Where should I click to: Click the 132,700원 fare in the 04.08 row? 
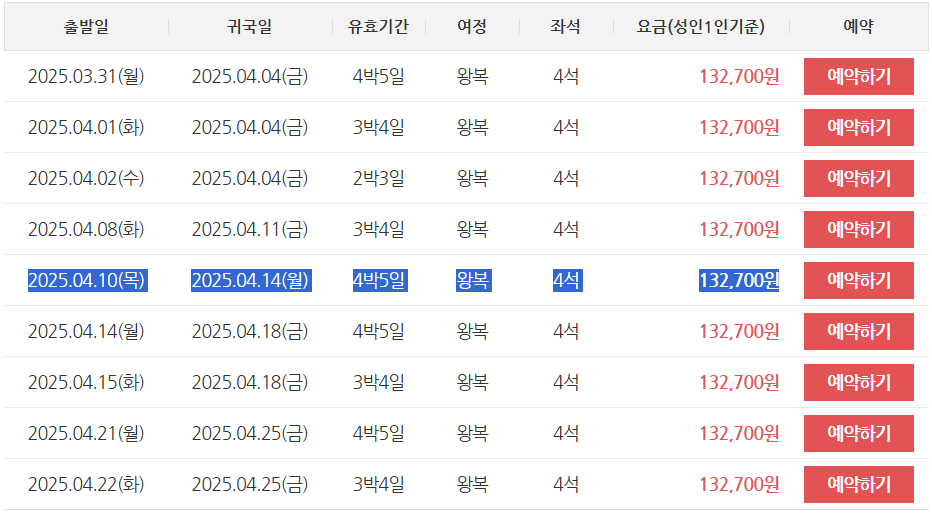[x=739, y=229]
